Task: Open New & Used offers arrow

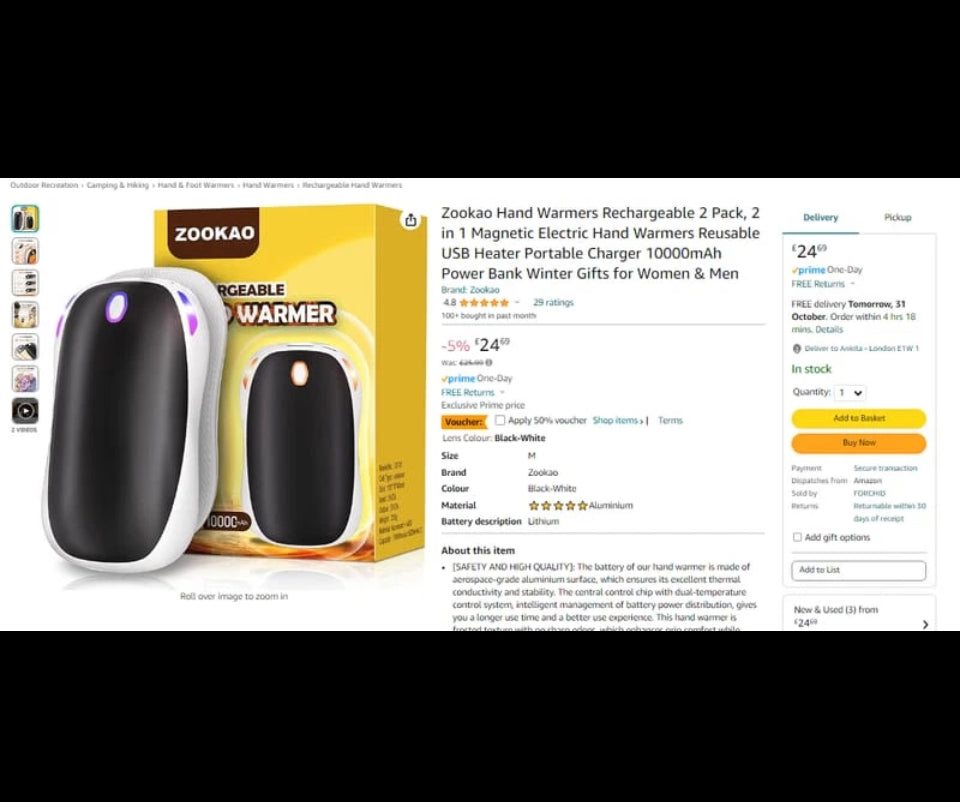Action: click(x=925, y=624)
